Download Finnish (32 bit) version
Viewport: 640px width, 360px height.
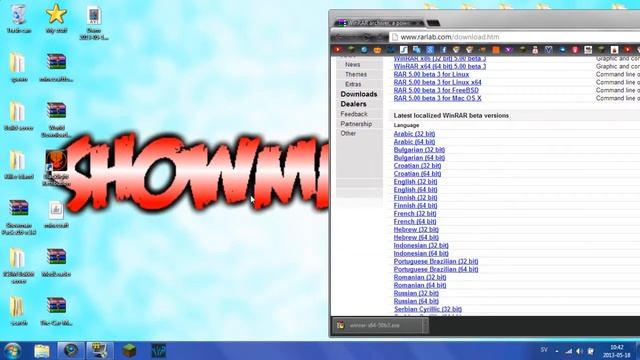click(x=415, y=198)
